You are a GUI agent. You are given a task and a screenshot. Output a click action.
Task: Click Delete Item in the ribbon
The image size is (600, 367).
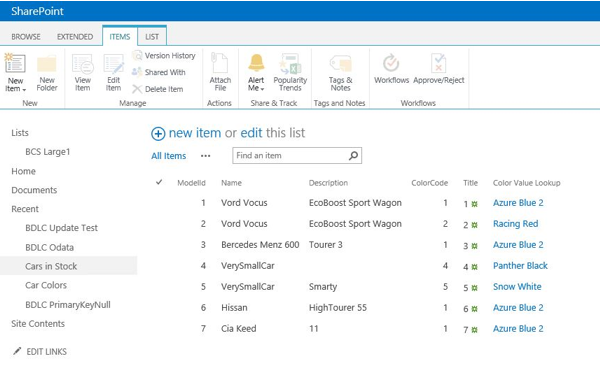click(158, 89)
